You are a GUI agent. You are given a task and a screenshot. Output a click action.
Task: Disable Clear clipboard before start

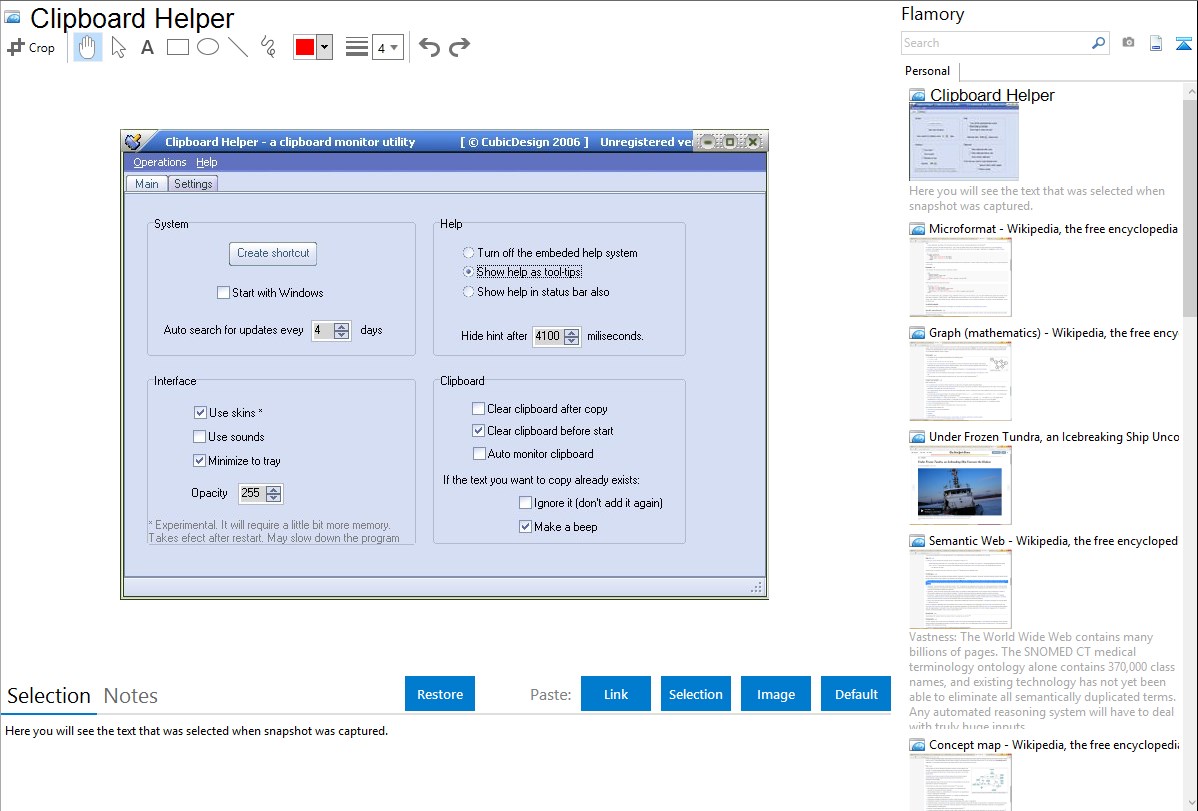coord(478,431)
